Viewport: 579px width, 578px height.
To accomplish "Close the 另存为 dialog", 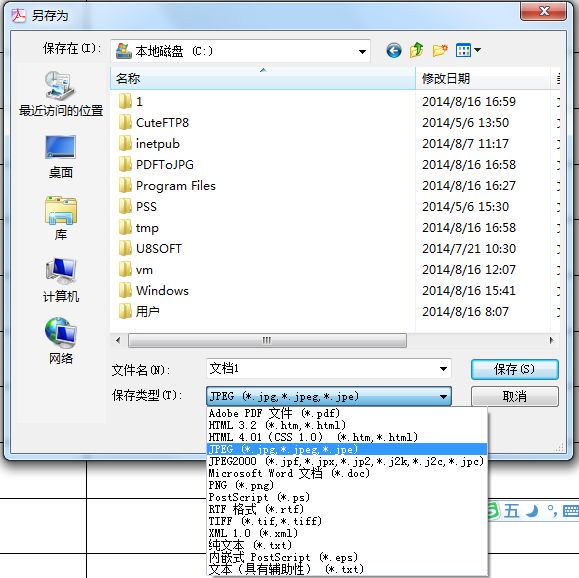I will point(544,11).
